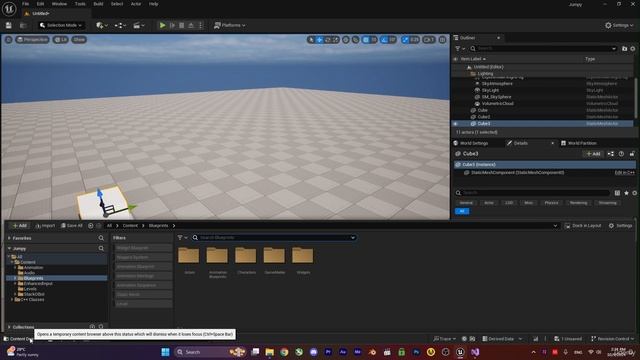Click the Import button in Content Browser
This screenshot has height=360, width=640.
point(45,226)
